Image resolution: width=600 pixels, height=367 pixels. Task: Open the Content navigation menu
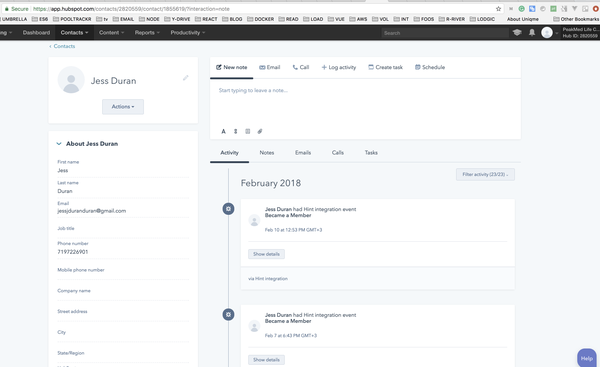[111, 33]
